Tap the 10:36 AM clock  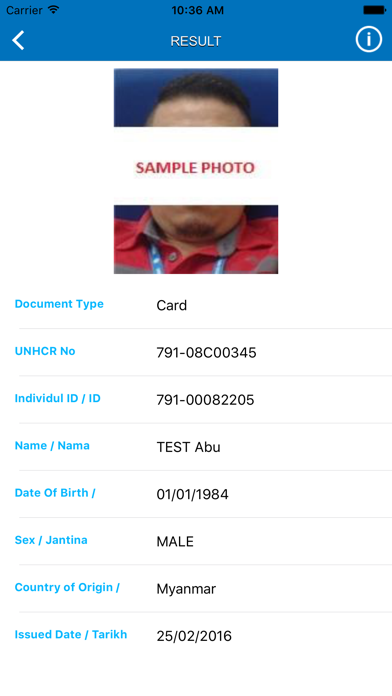pos(198,10)
